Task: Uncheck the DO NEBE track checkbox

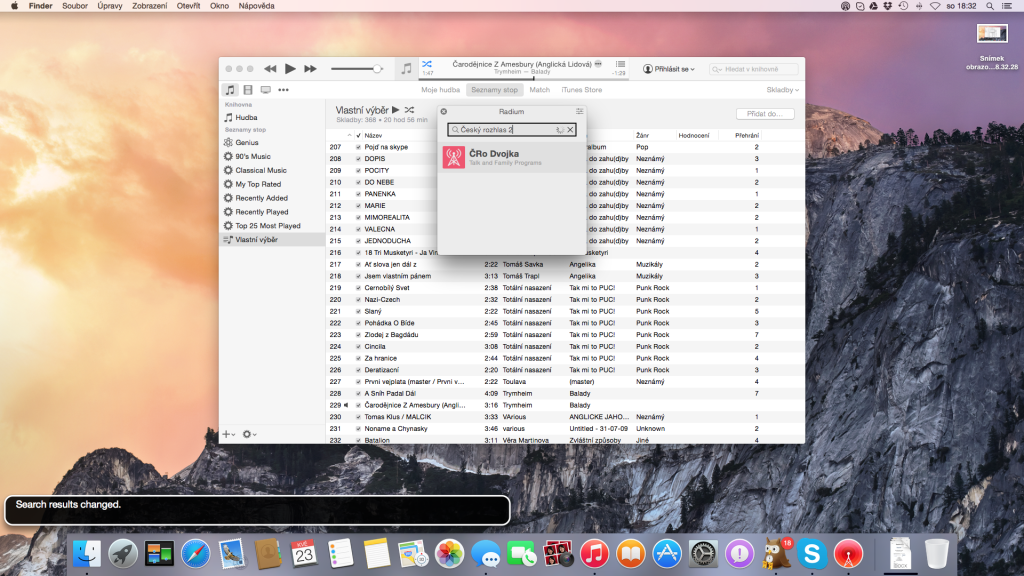Action: click(358, 182)
